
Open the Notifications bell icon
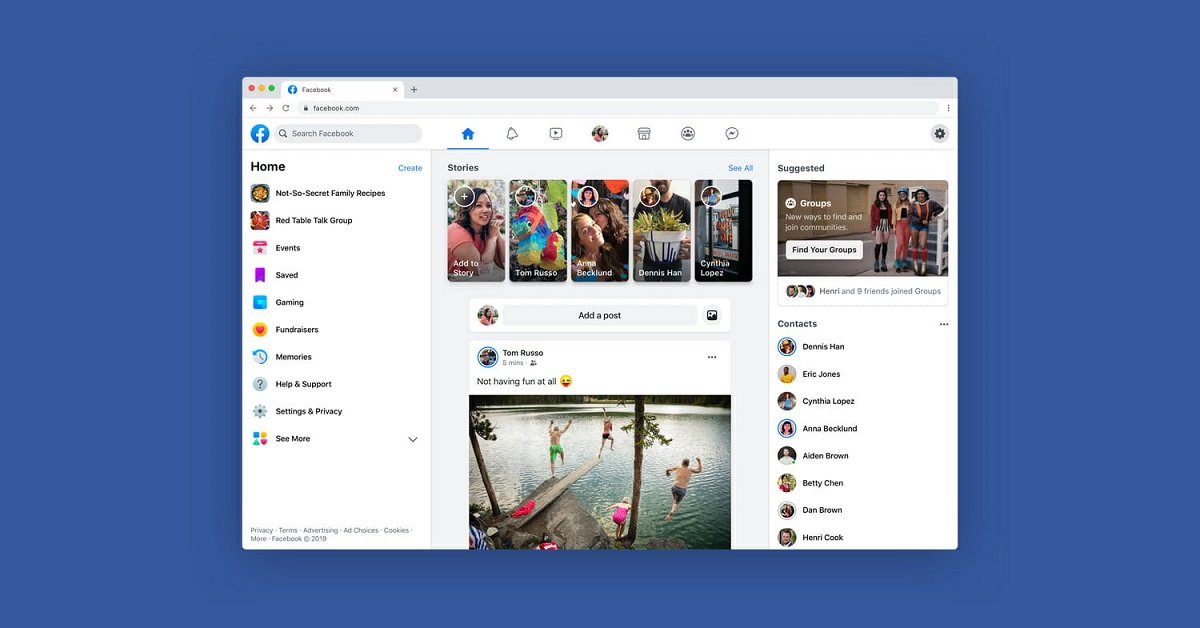(x=512, y=134)
